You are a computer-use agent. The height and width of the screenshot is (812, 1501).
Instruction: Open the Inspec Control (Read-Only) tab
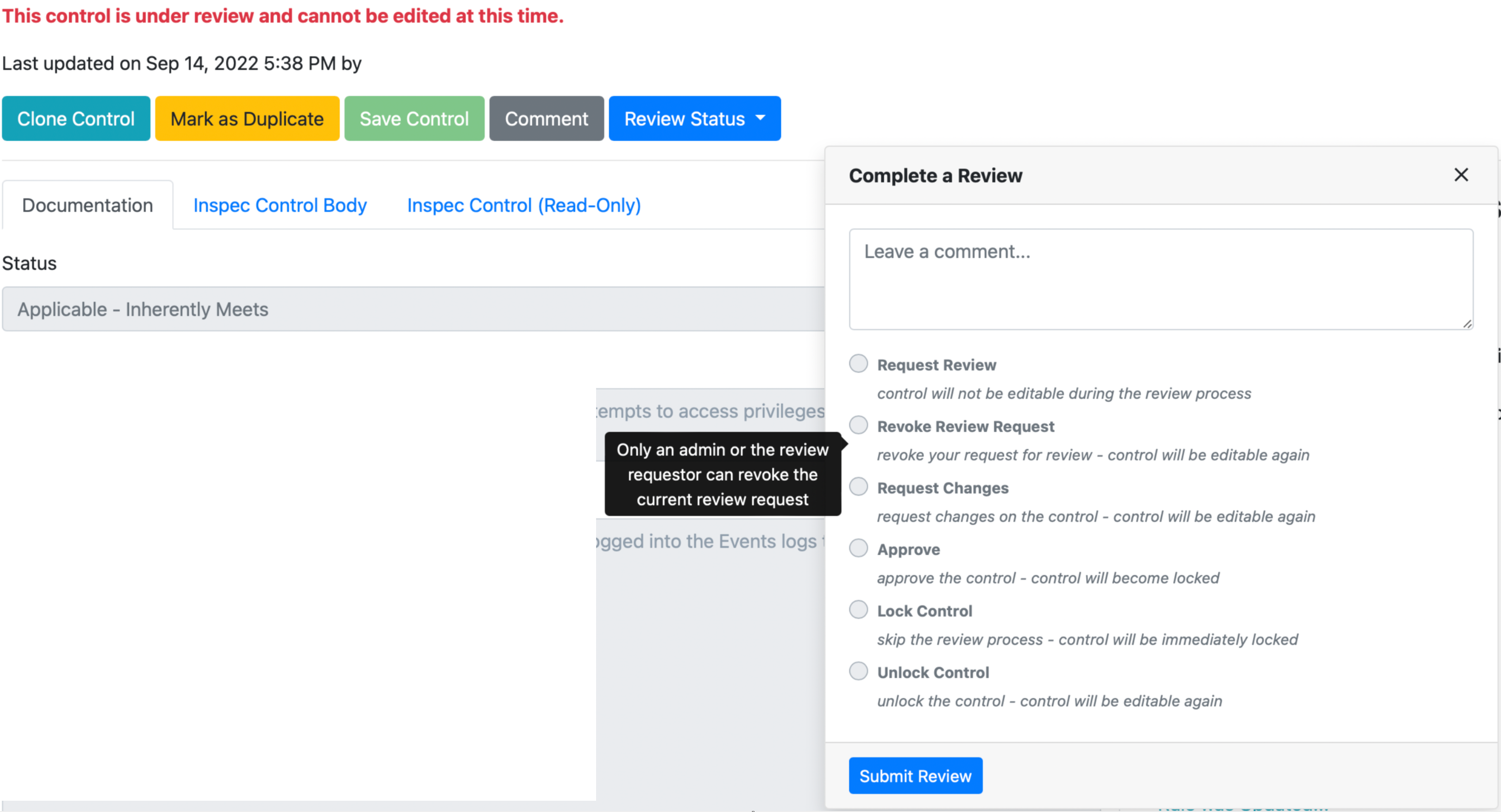(523, 205)
